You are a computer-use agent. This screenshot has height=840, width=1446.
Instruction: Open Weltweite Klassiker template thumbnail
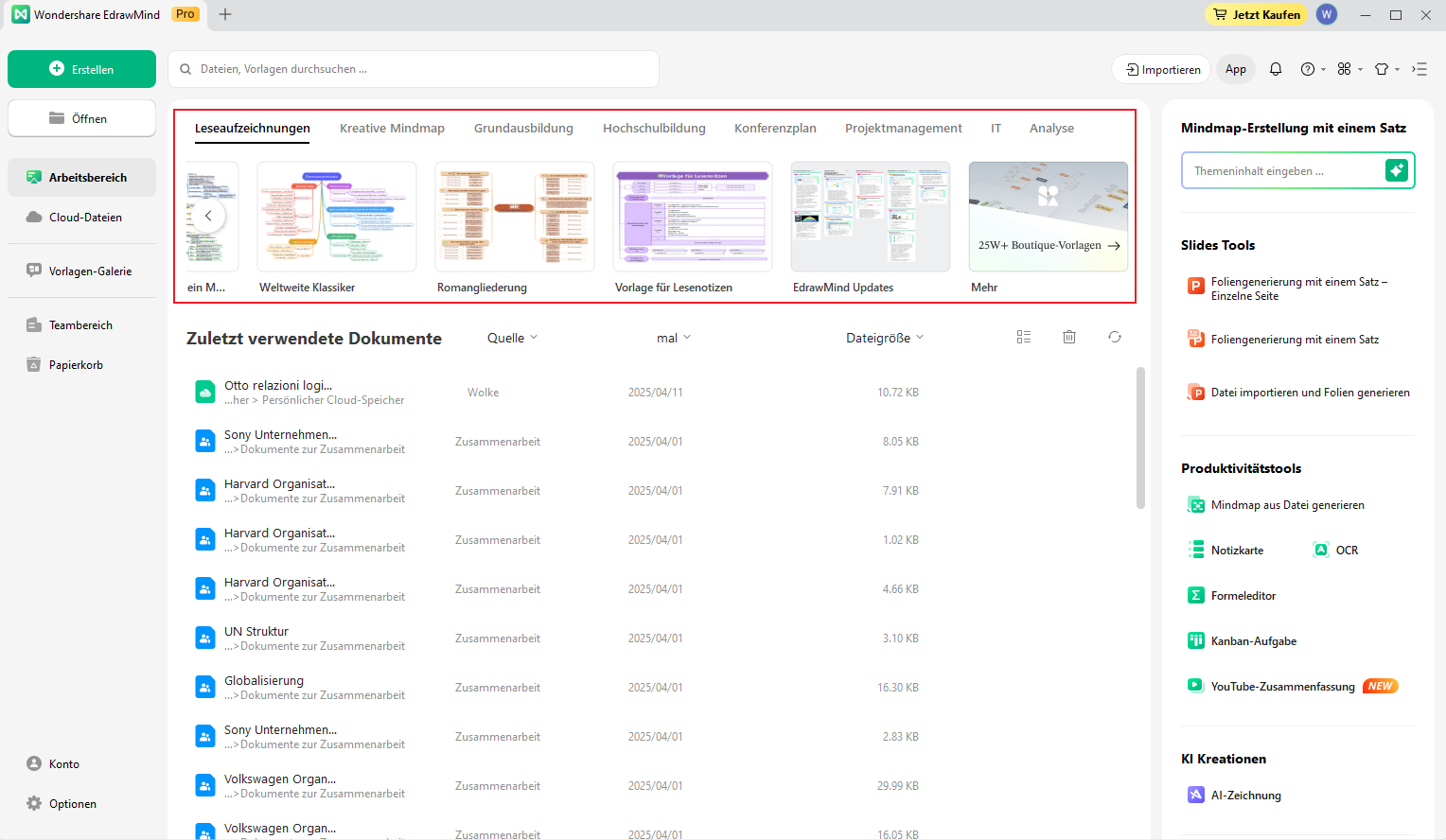337,217
